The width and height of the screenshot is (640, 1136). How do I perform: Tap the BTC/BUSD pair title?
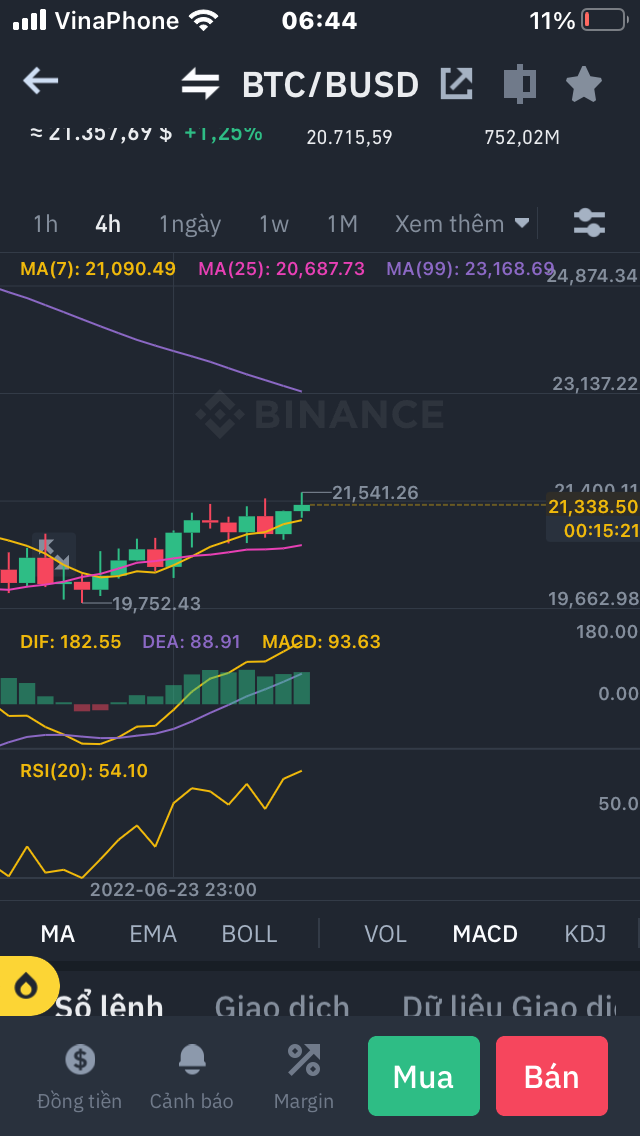[330, 85]
